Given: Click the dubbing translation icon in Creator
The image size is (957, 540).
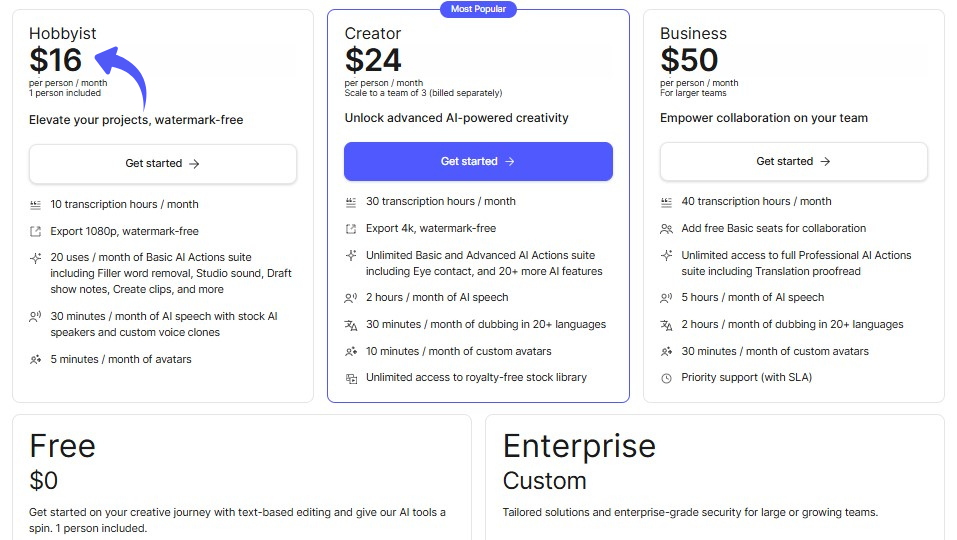Looking at the screenshot, I should (351, 325).
